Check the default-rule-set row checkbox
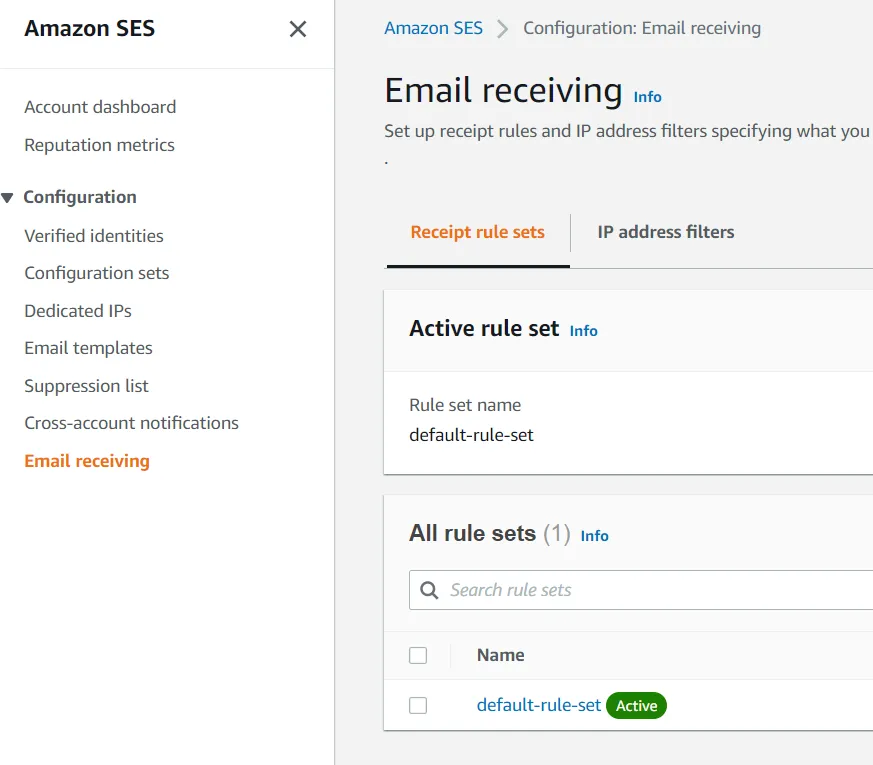 pos(418,705)
